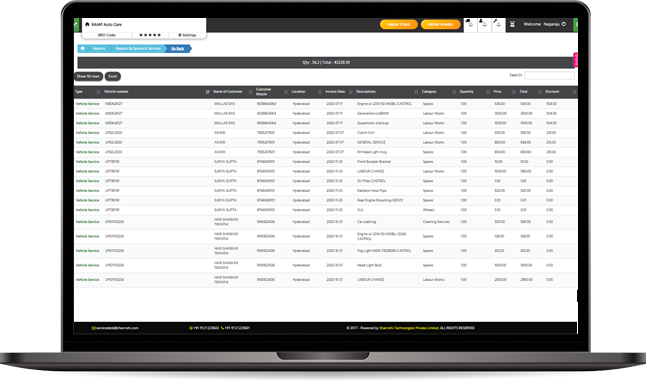Click price 3500.00 in the GeneralServiceBMW row
Image resolution: width=646 pixels, height=381 pixels.
coord(500,113)
